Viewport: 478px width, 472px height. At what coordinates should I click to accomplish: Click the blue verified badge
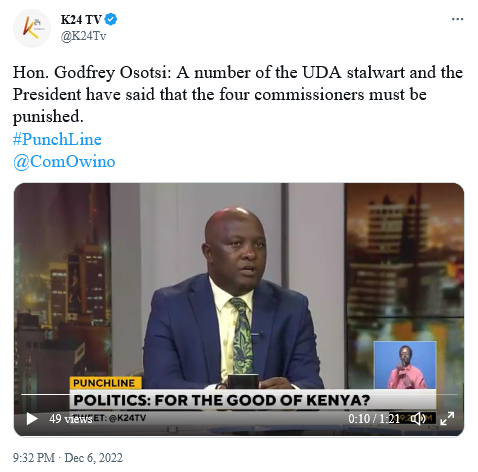click(x=111, y=19)
